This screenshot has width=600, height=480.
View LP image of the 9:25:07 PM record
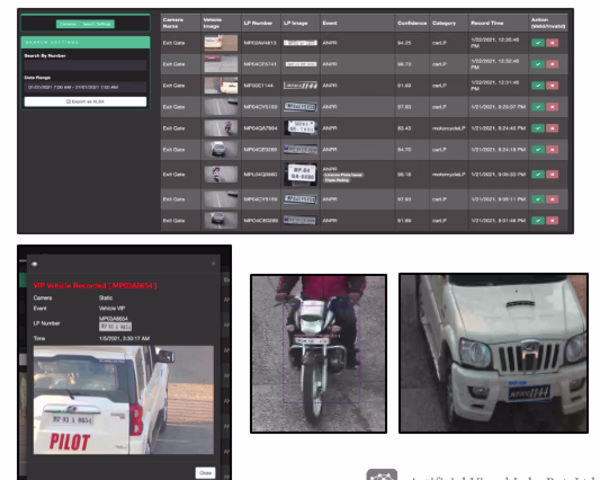300,107
